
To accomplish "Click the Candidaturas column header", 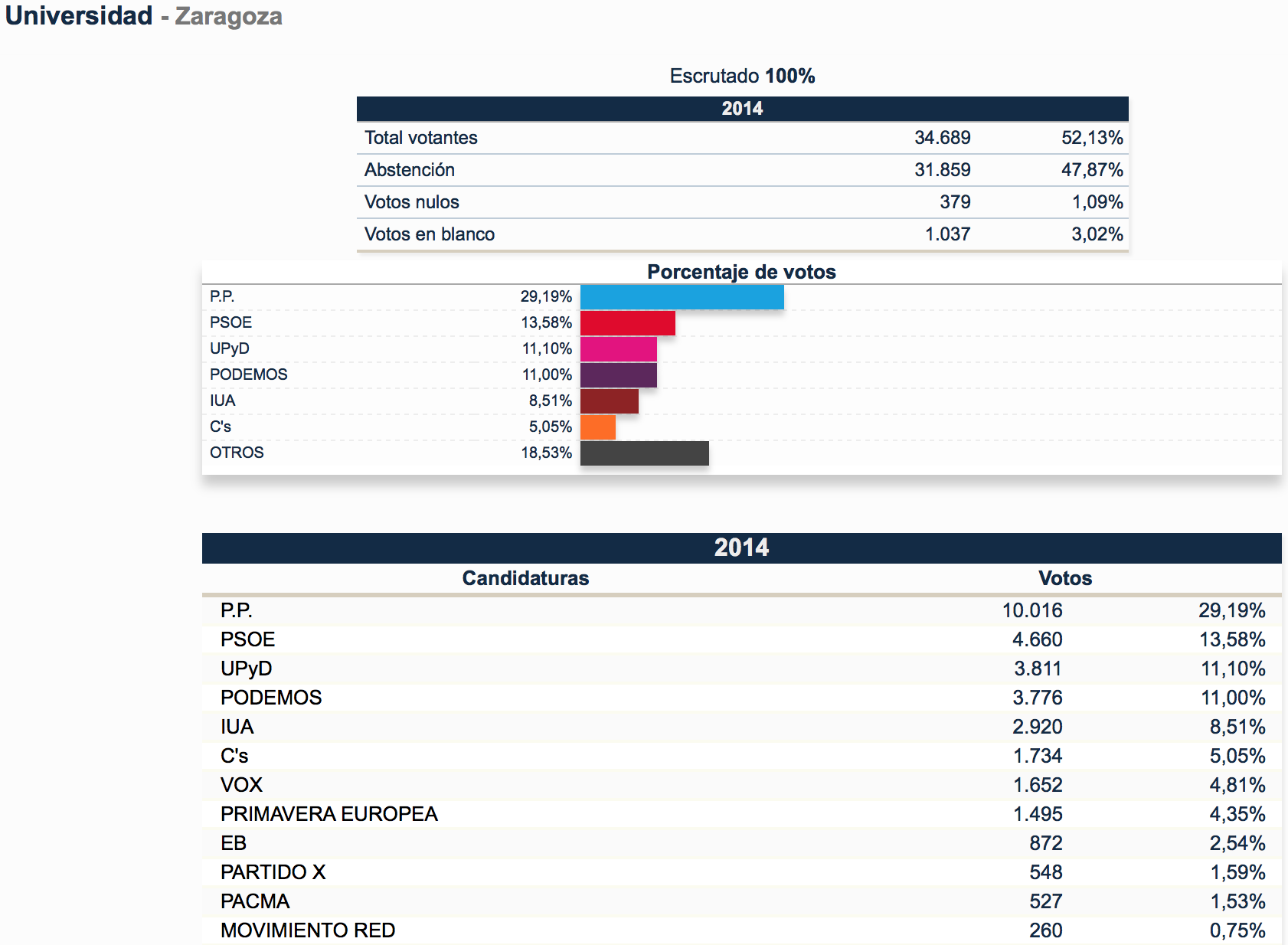I will tap(525, 578).
